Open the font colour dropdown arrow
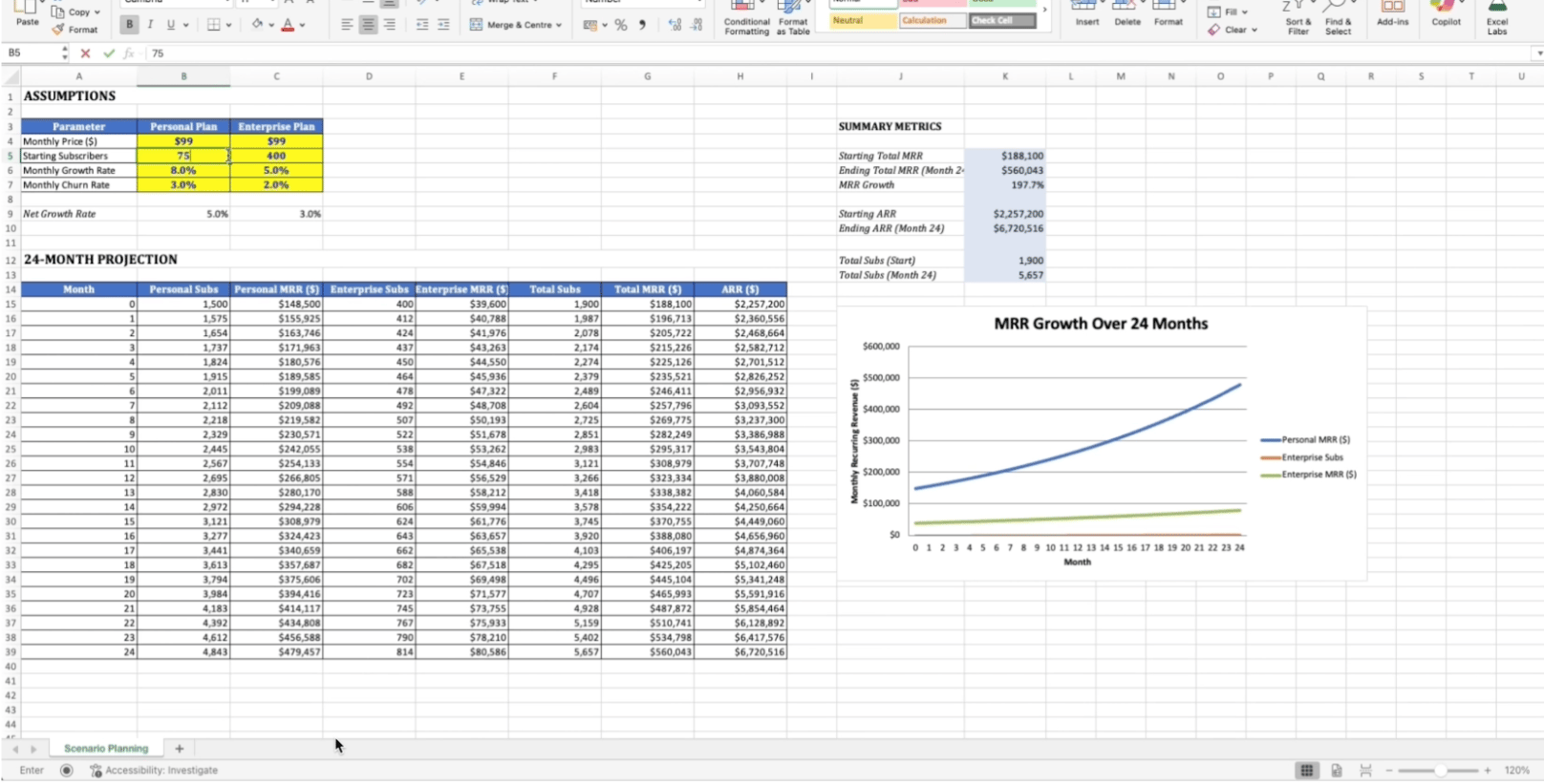 303,26
